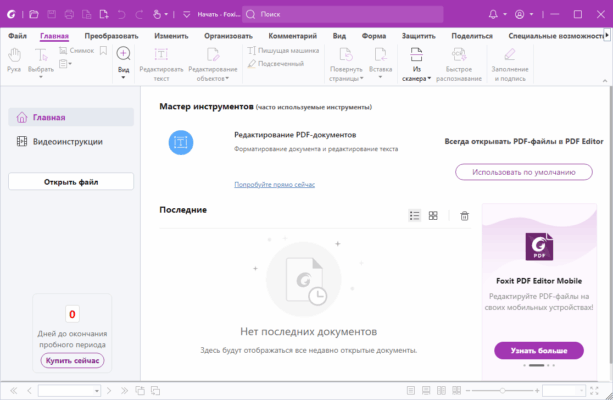Click Использовать по умолчанию button
The image size is (613, 400).
click(523, 172)
